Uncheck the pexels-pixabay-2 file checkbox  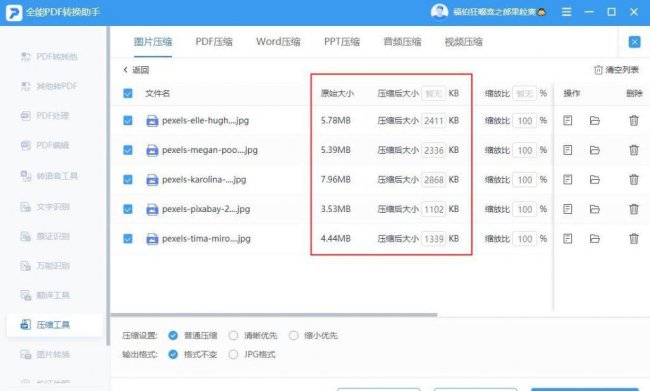click(x=128, y=209)
